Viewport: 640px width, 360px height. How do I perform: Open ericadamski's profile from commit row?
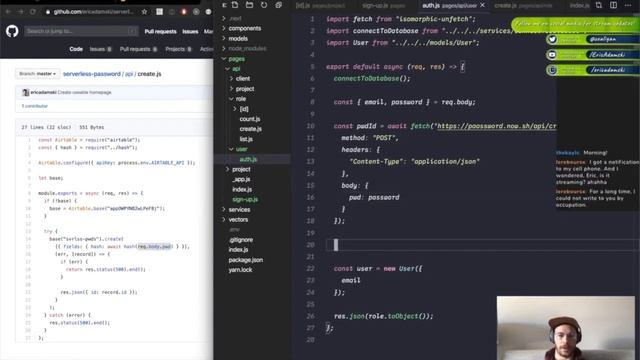[x=43, y=93]
